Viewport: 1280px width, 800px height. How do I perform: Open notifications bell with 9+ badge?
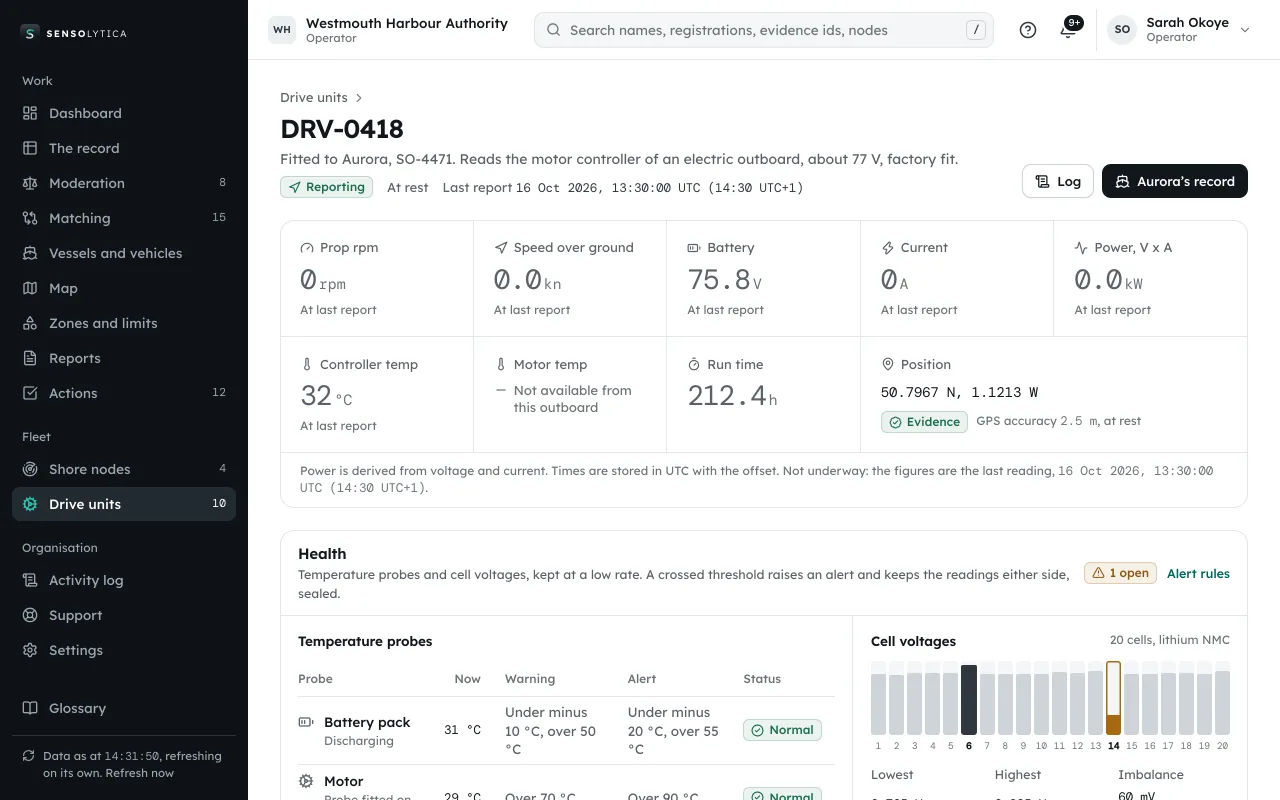pos(1068,30)
